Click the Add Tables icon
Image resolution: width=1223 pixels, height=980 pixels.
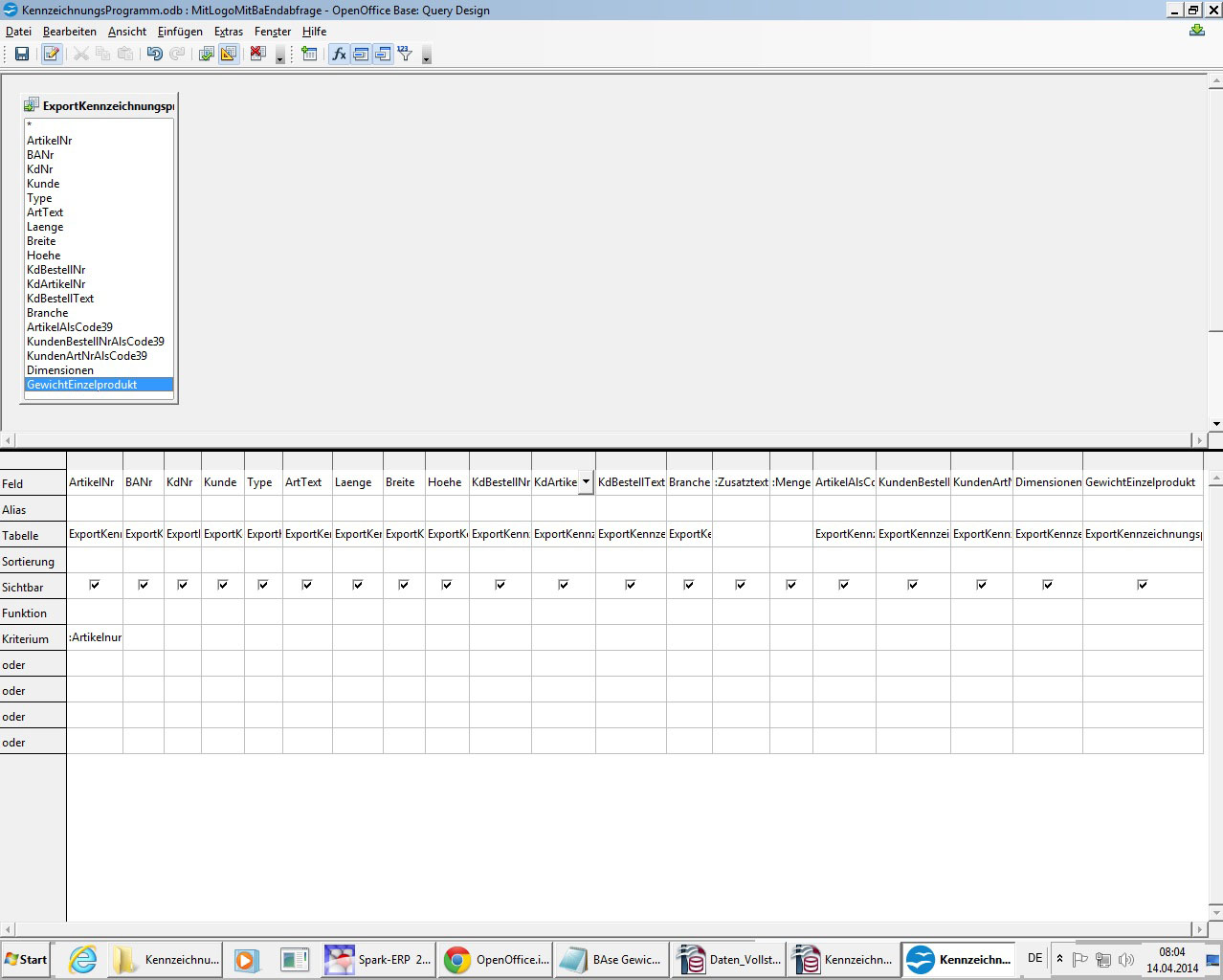[309, 55]
